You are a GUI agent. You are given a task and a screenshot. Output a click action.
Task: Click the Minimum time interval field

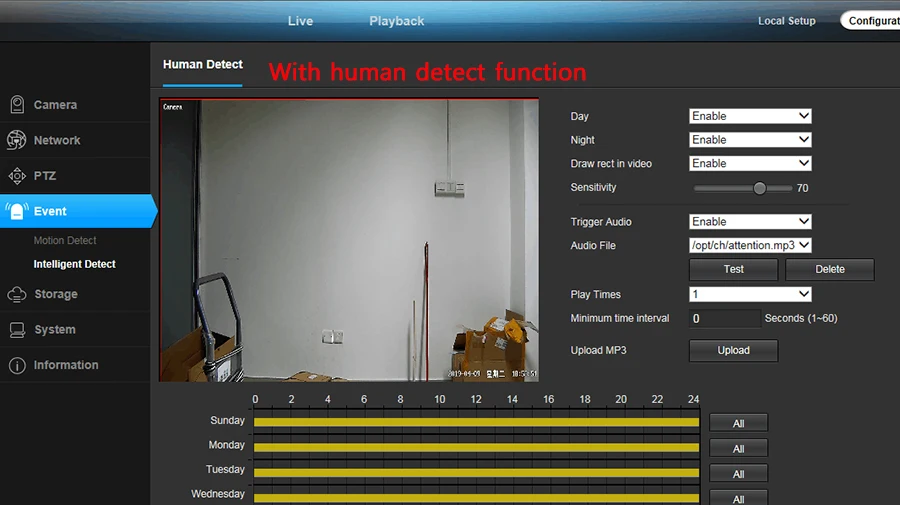pos(725,318)
